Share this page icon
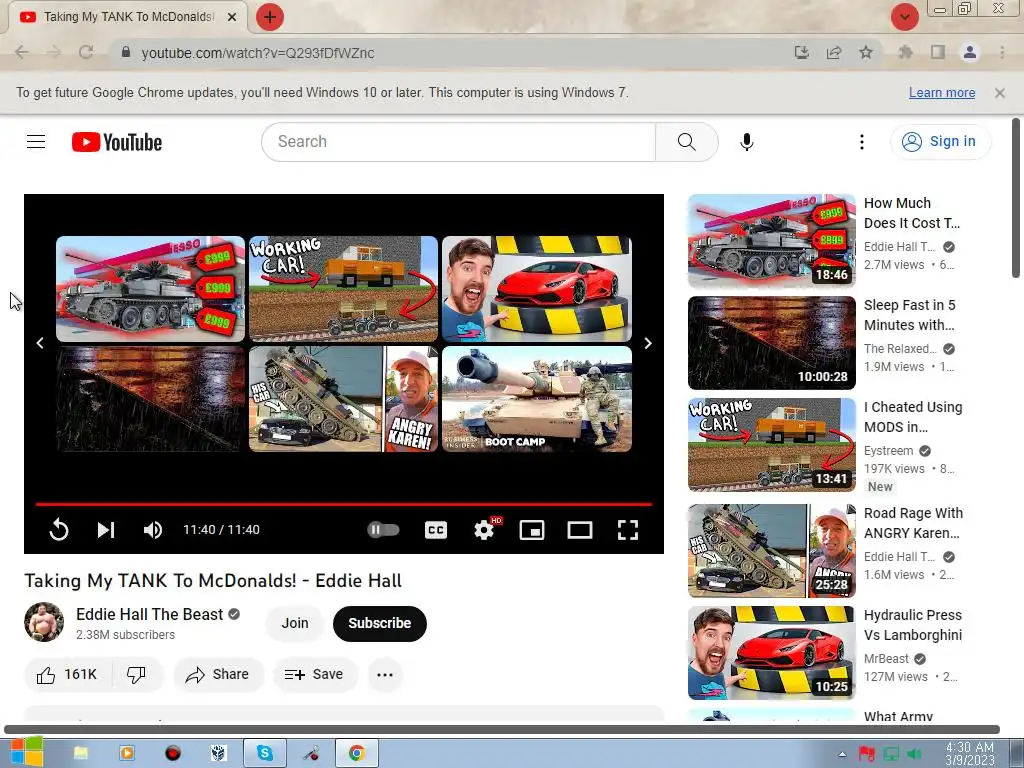The width and height of the screenshot is (1024, 768). 834,53
